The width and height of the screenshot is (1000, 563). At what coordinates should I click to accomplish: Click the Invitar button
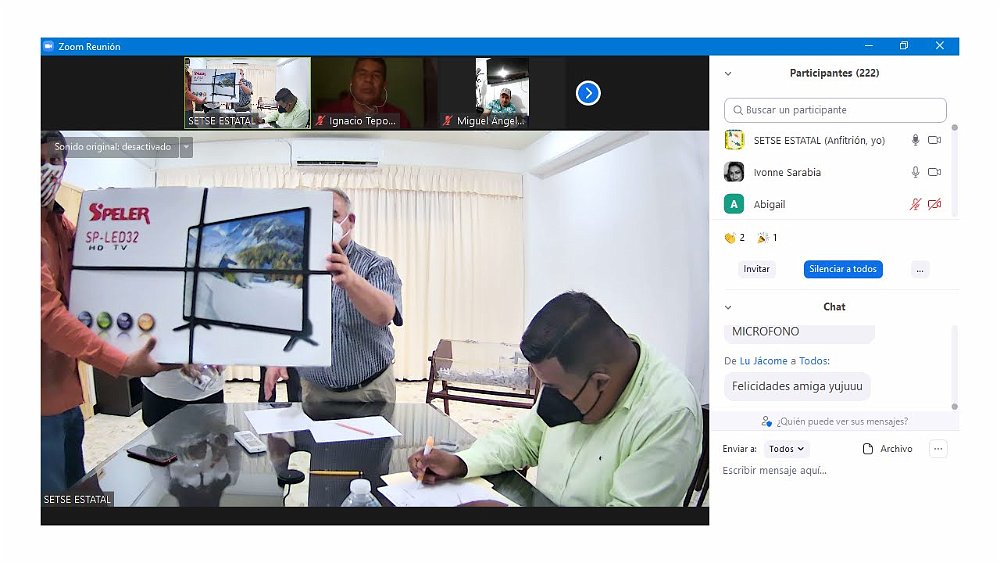point(757,269)
